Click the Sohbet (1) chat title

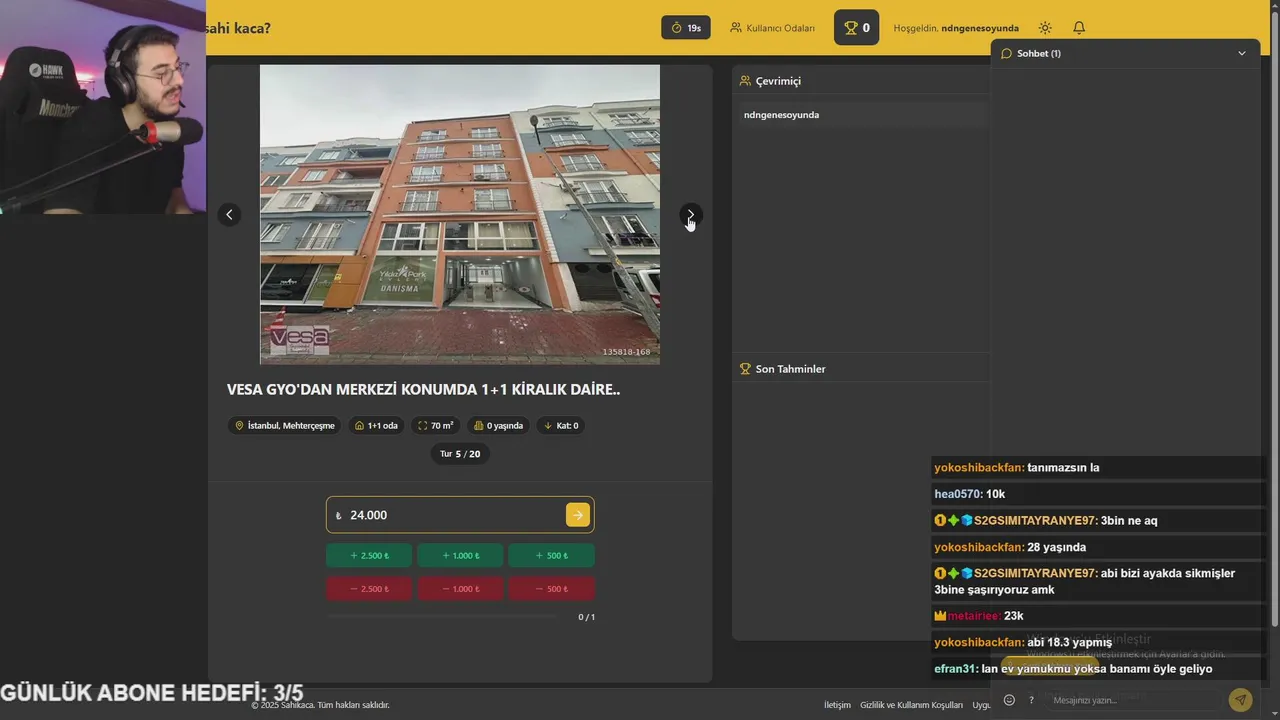tap(1039, 53)
